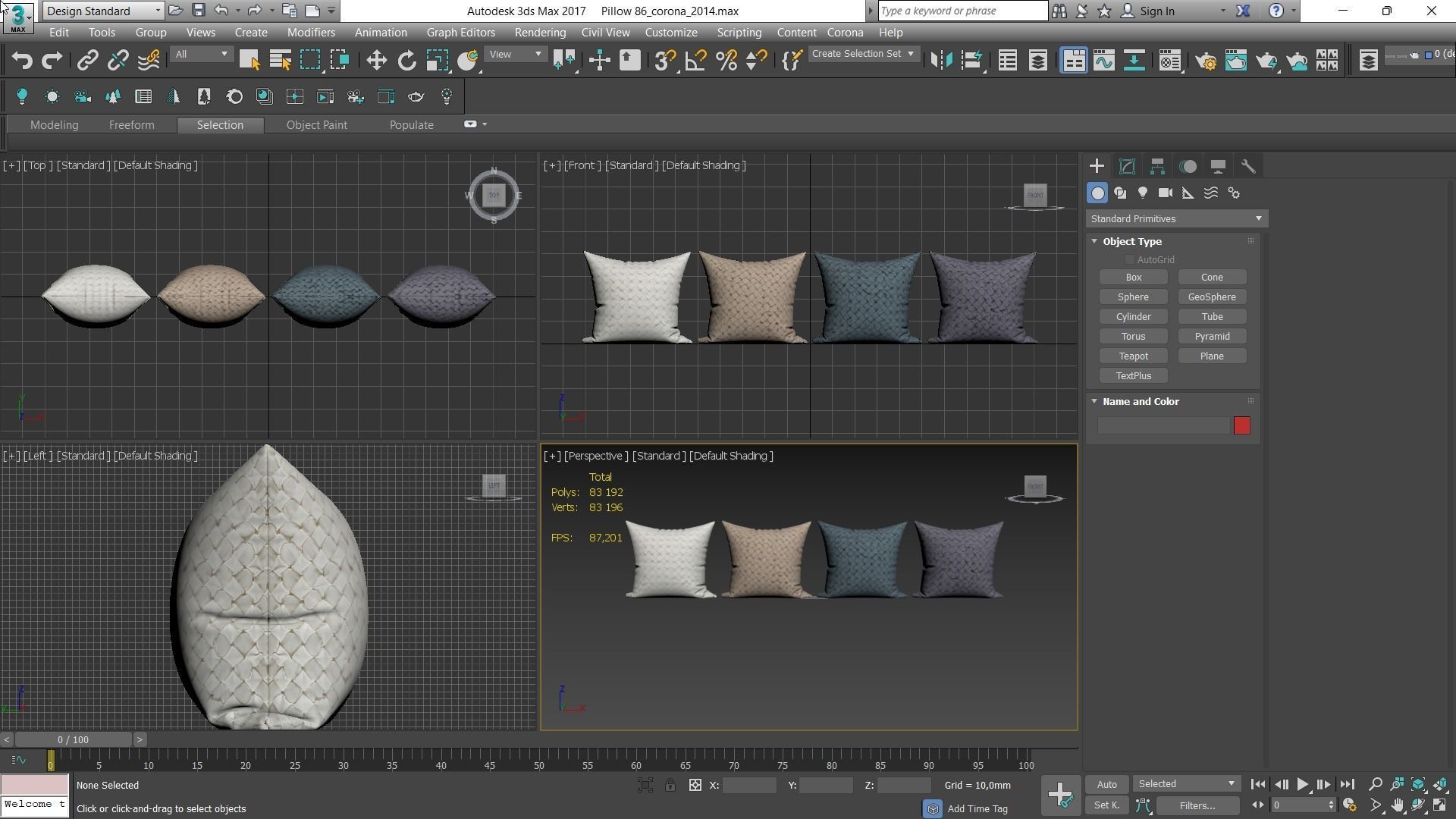
Task: Open the All selection filter dropdown
Action: click(x=201, y=55)
